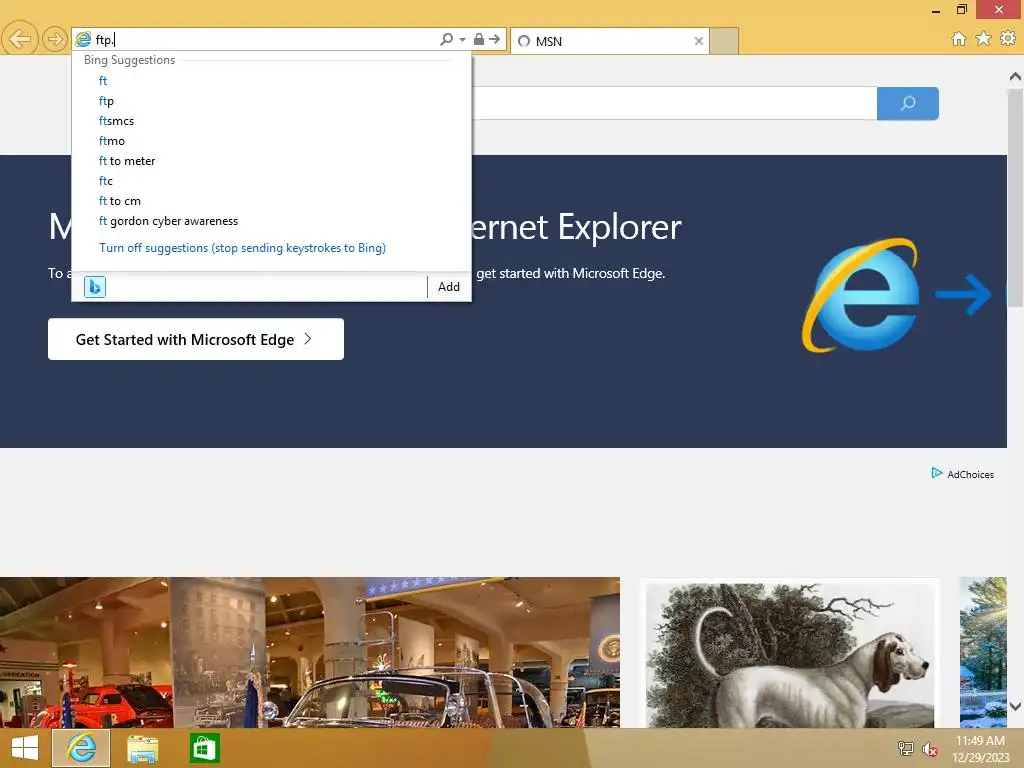Click the muted volume tray icon

(x=929, y=749)
